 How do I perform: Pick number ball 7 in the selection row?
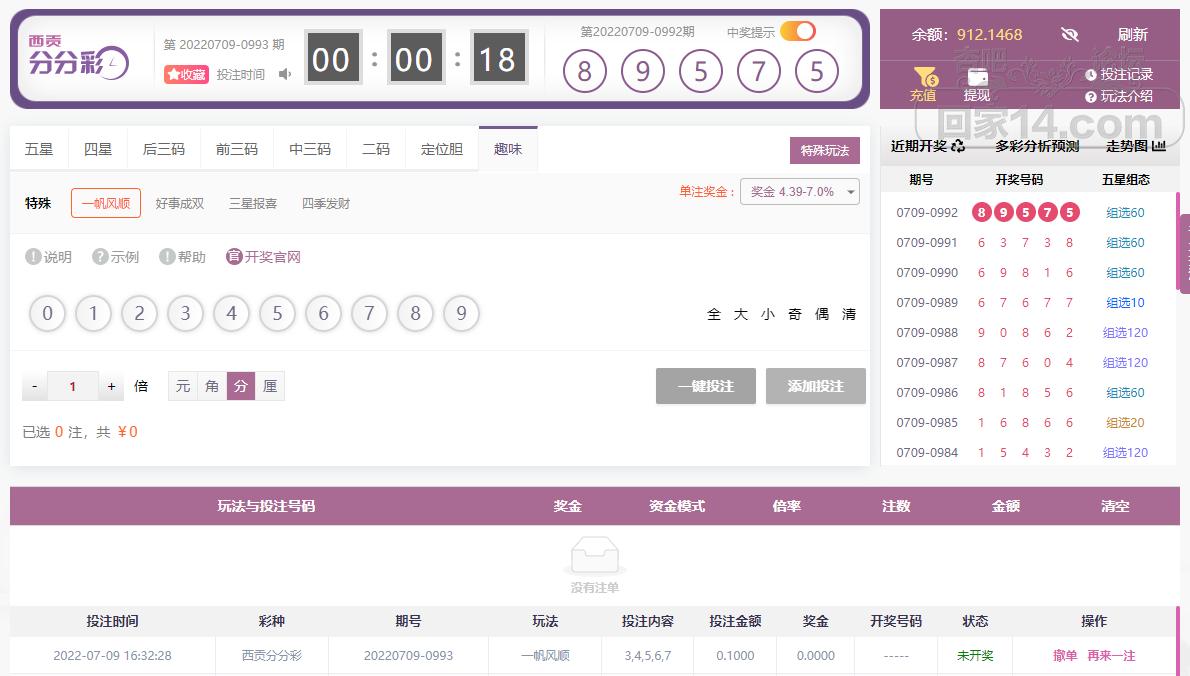[369, 314]
